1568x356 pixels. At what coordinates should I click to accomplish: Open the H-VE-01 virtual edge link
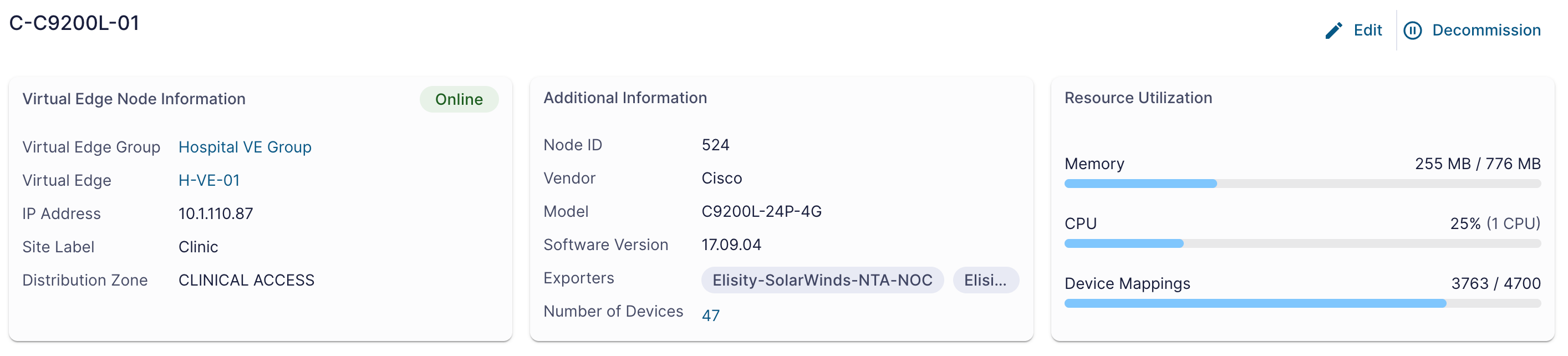coord(209,181)
